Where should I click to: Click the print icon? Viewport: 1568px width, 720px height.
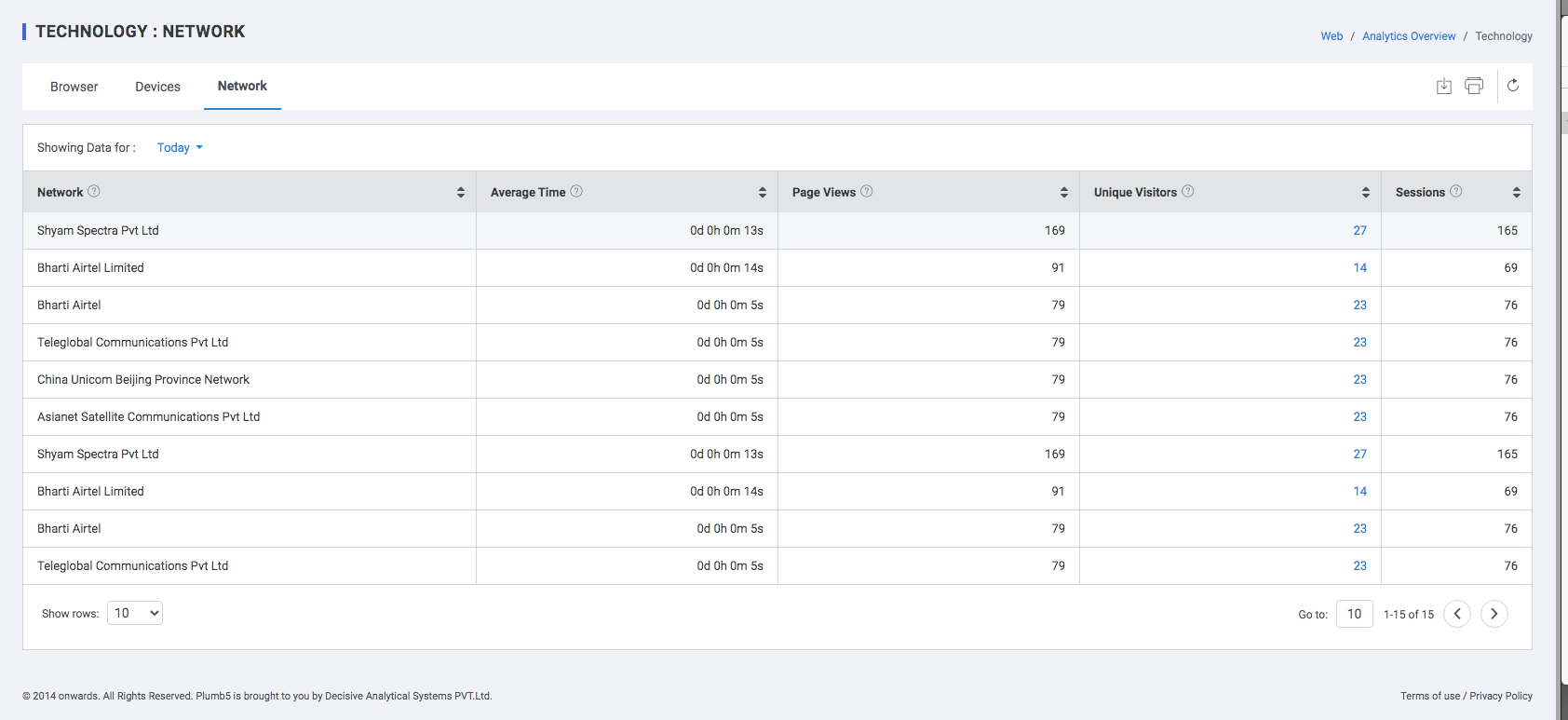[1474, 86]
